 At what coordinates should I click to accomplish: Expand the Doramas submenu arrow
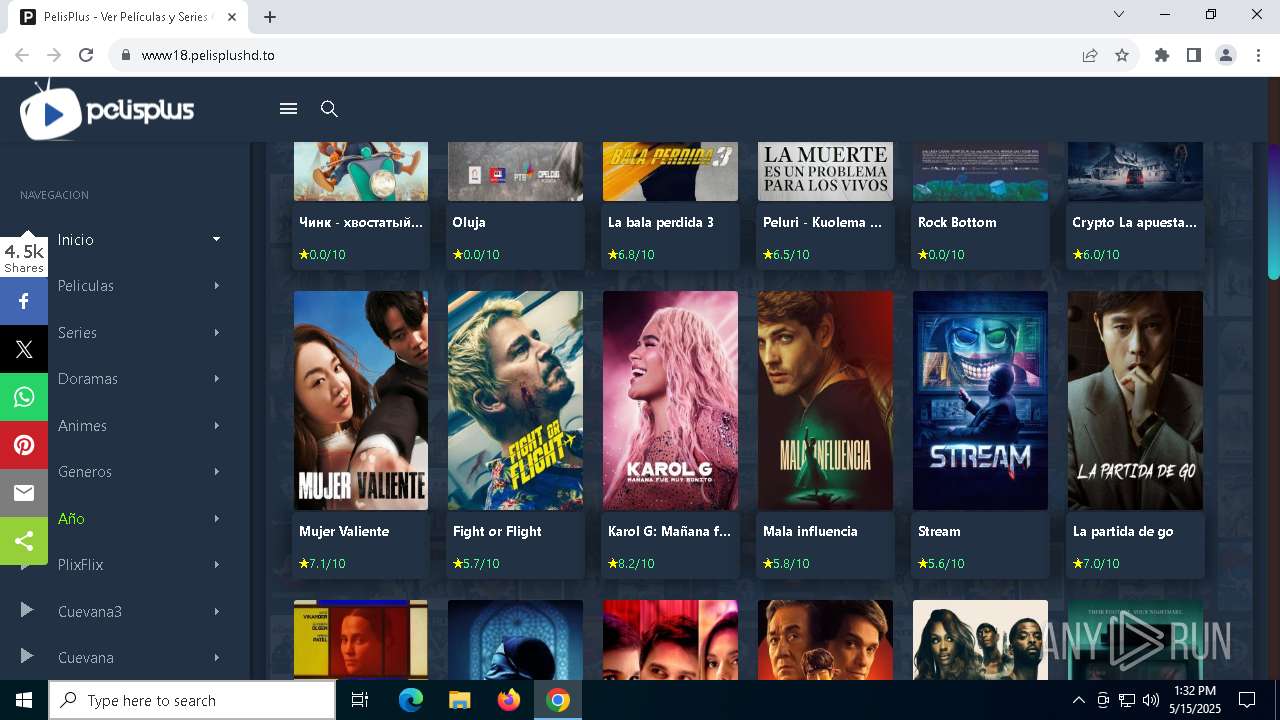point(216,379)
